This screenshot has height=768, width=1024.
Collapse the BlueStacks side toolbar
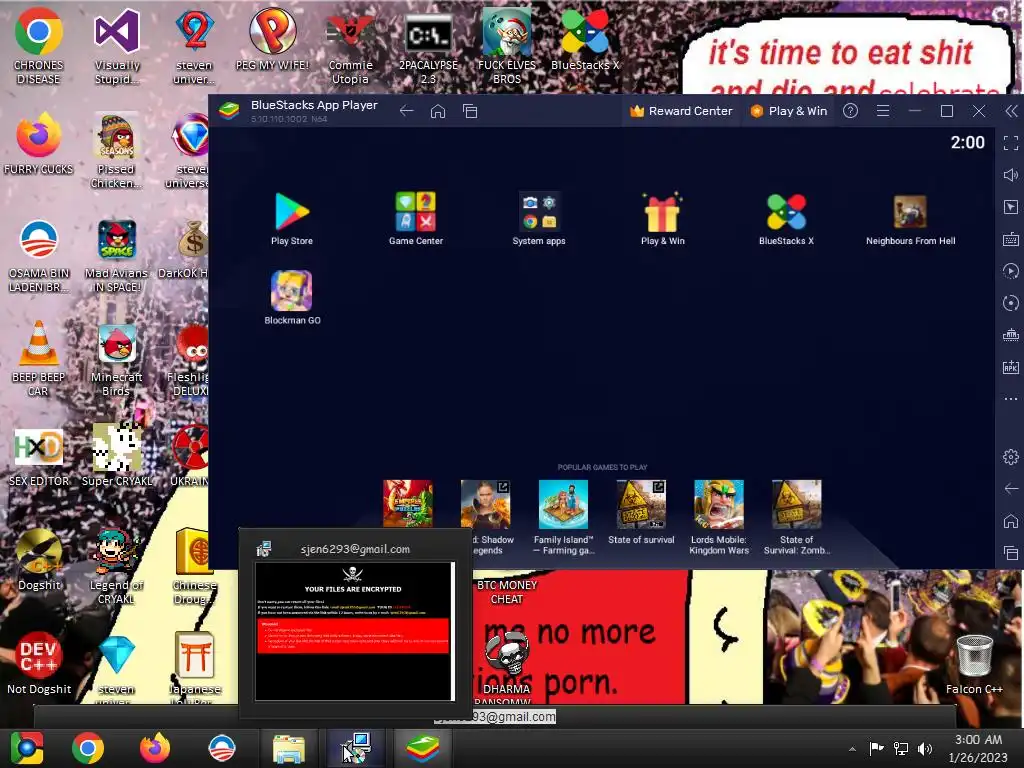1011,111
